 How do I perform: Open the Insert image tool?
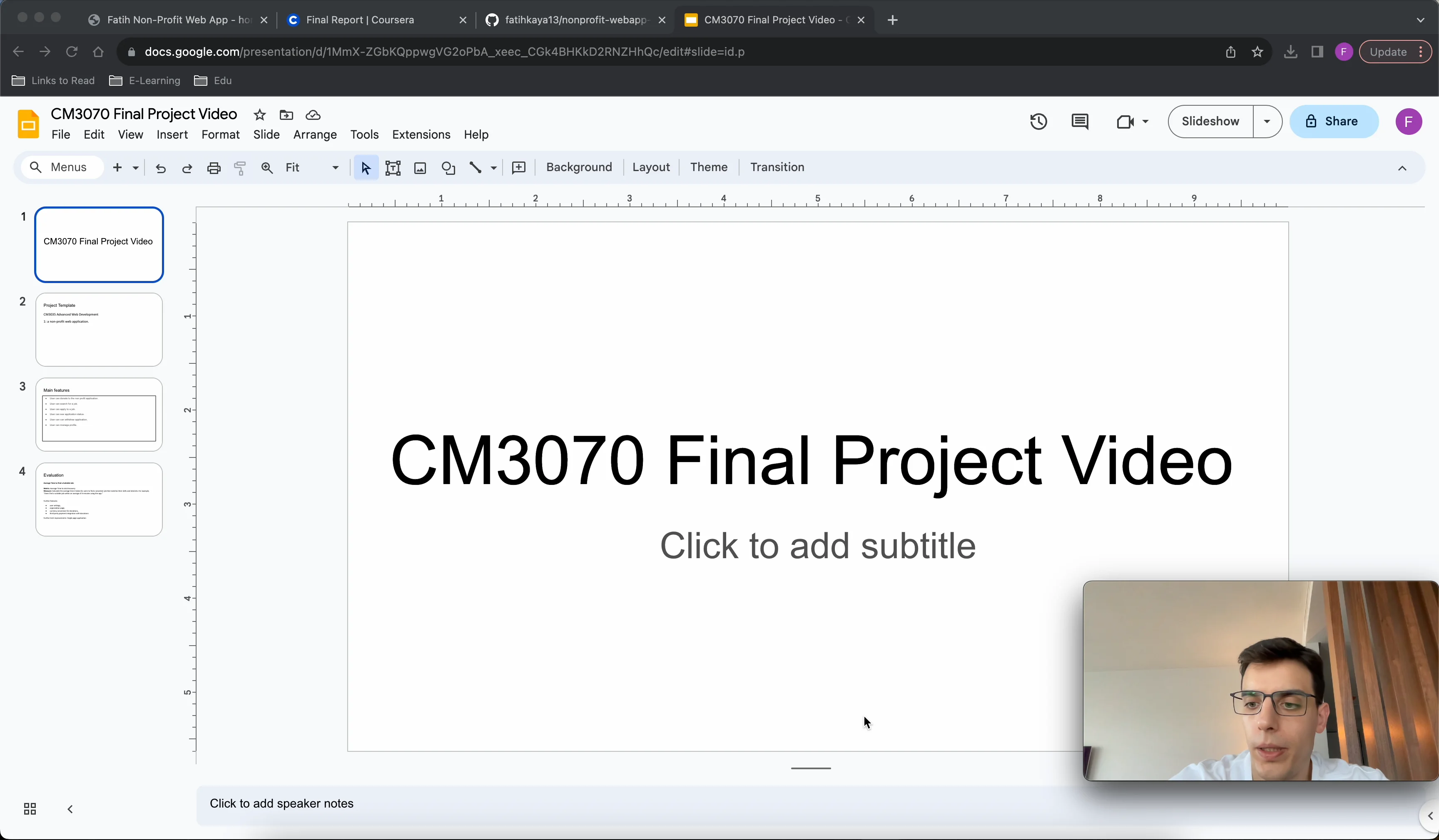tap(420, 167)
